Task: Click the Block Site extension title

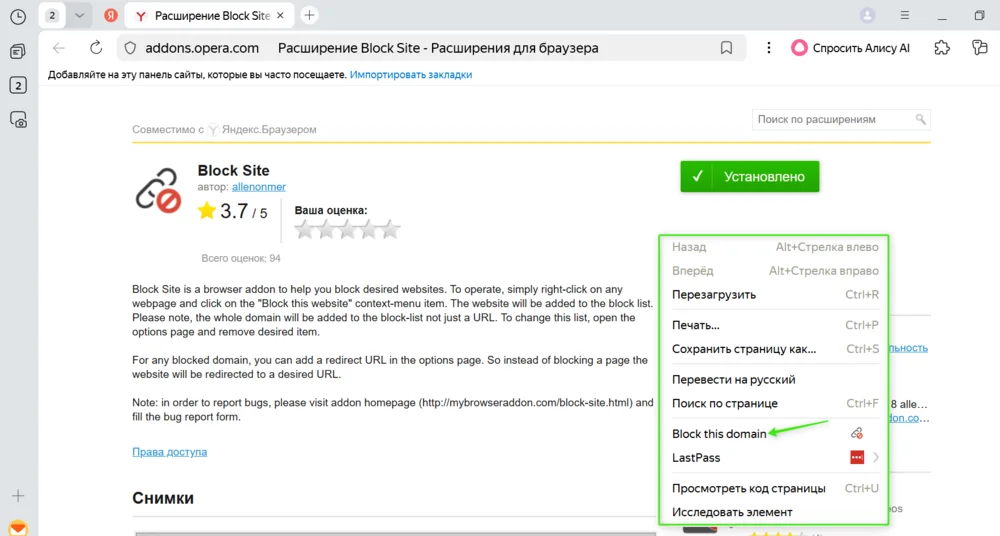Action: click(233, 170)
